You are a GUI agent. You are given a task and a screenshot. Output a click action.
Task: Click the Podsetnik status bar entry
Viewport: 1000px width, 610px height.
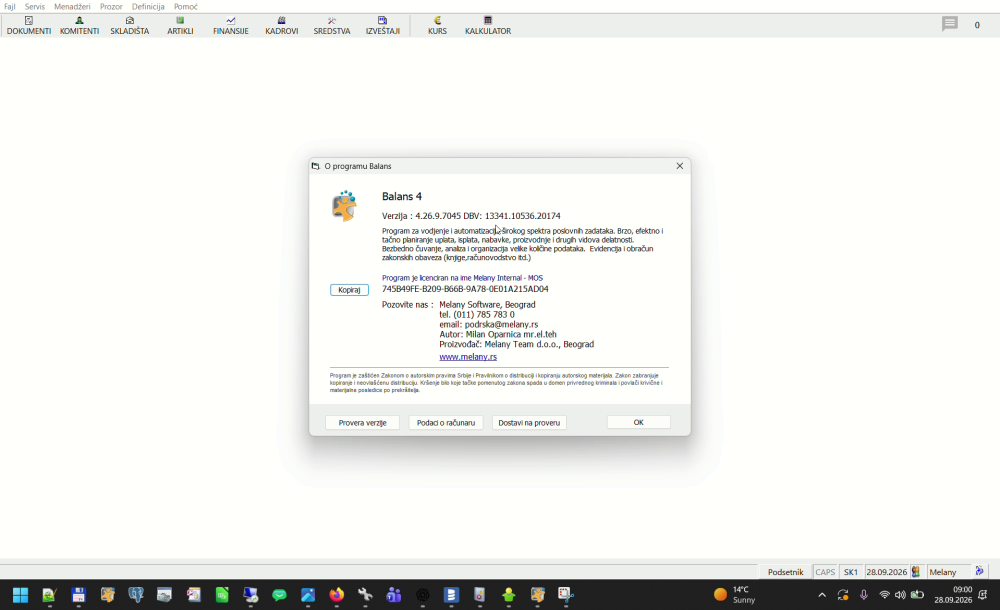pyautogui.click(x=785, y=572)
